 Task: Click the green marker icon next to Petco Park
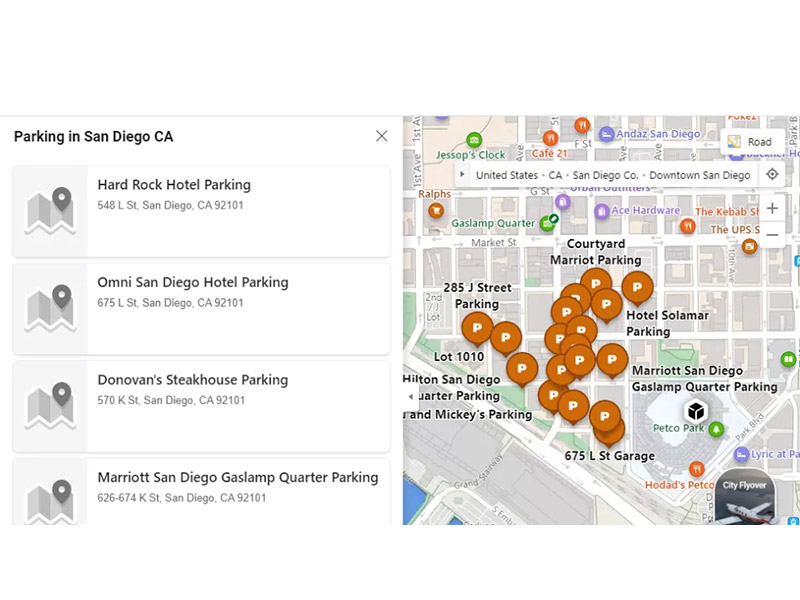(x=716, y=429)
